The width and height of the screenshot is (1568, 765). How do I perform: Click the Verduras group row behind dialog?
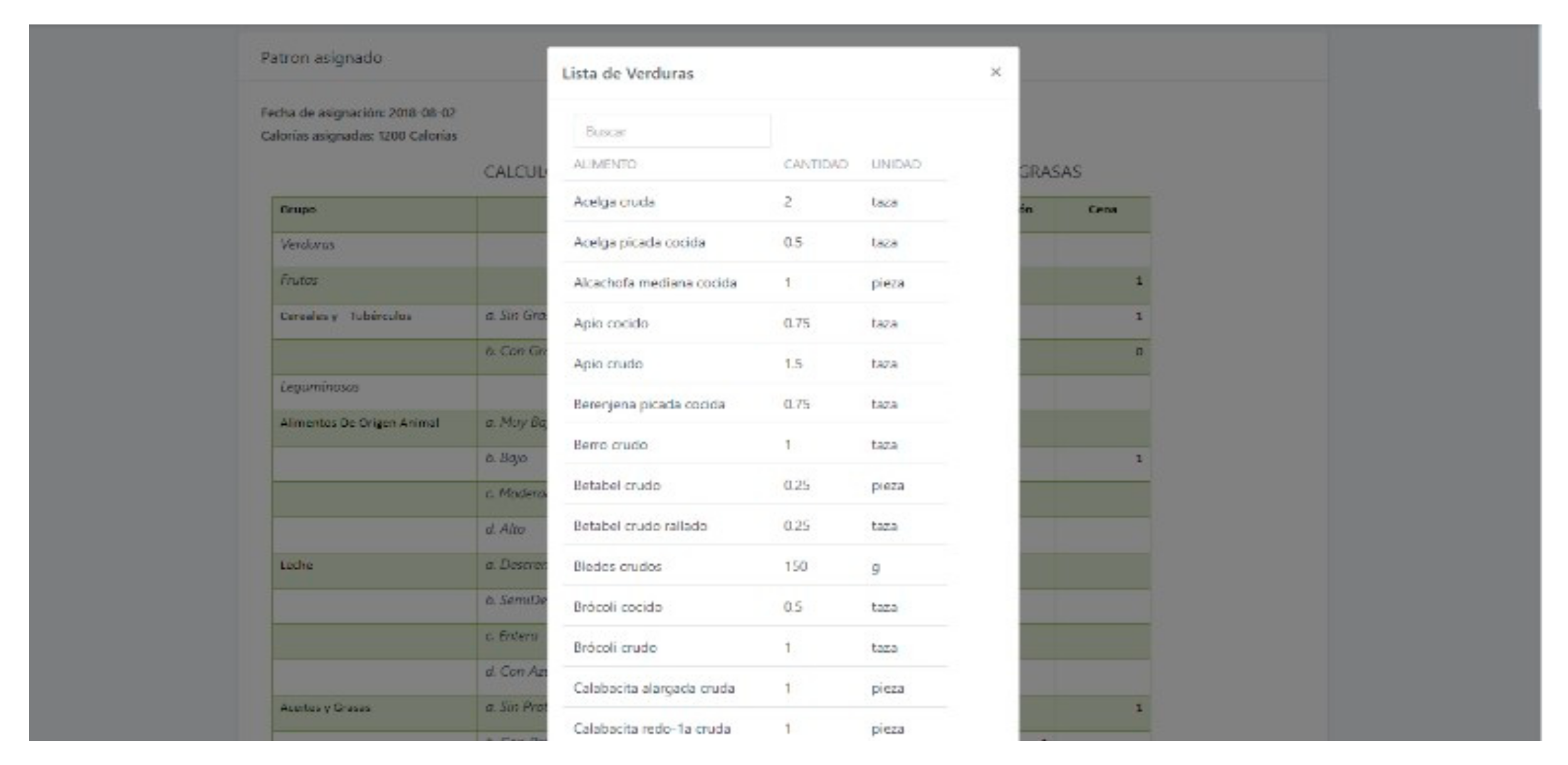click(x=307, y=244)
